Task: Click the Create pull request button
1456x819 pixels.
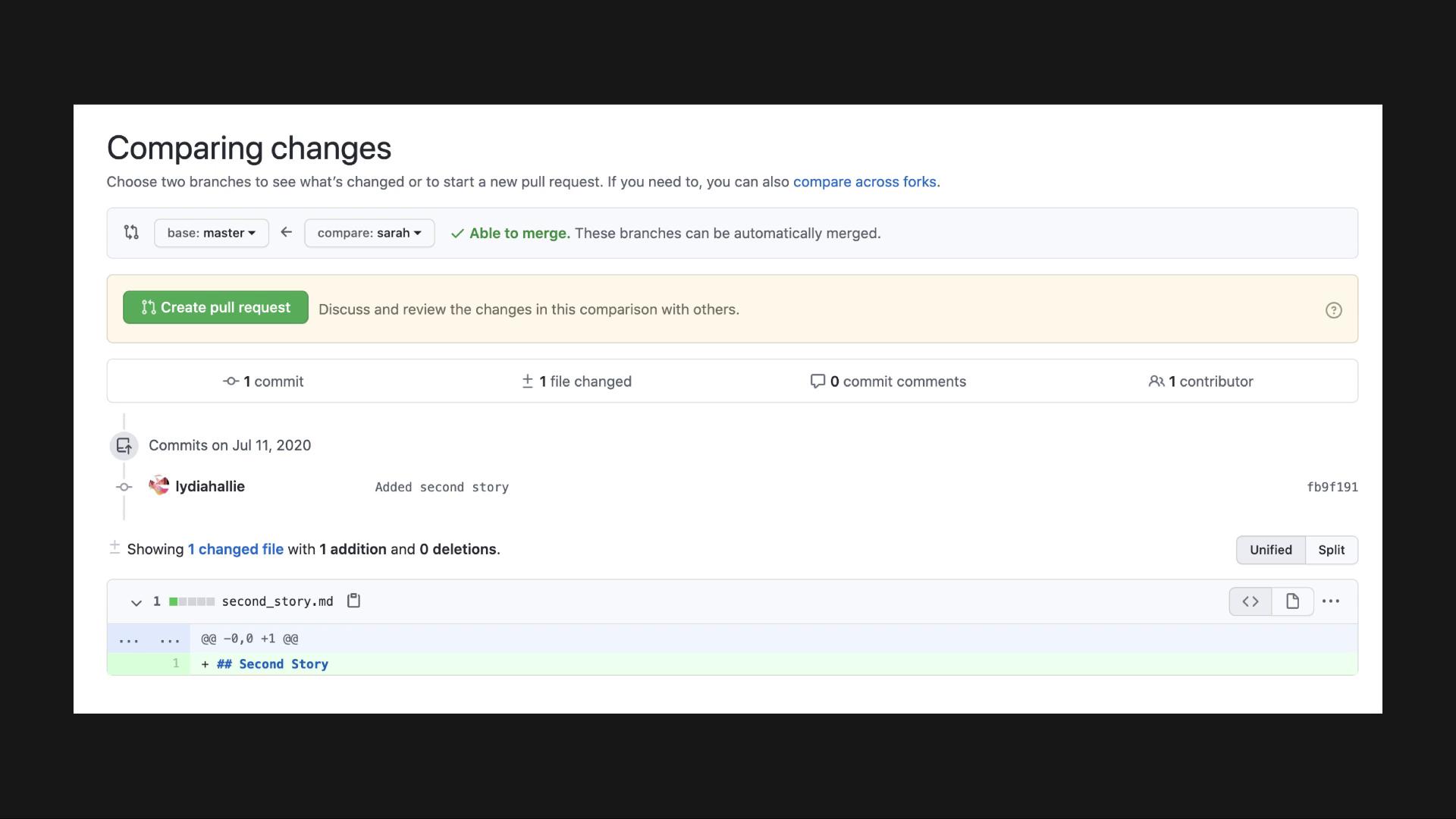Action: 215,307
